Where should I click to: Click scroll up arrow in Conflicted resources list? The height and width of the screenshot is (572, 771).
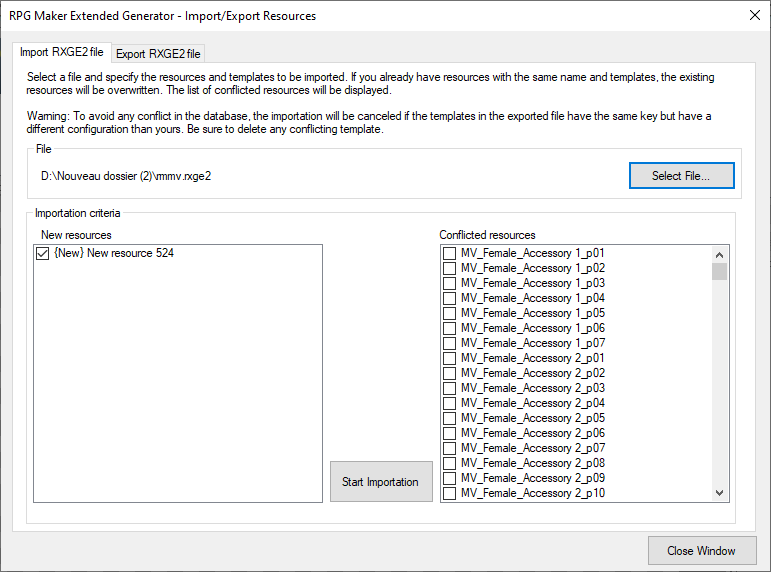pos(719,254)
